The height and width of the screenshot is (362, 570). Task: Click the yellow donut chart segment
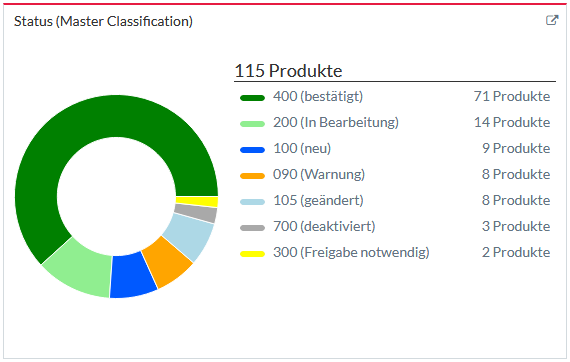tap(197, 201)
